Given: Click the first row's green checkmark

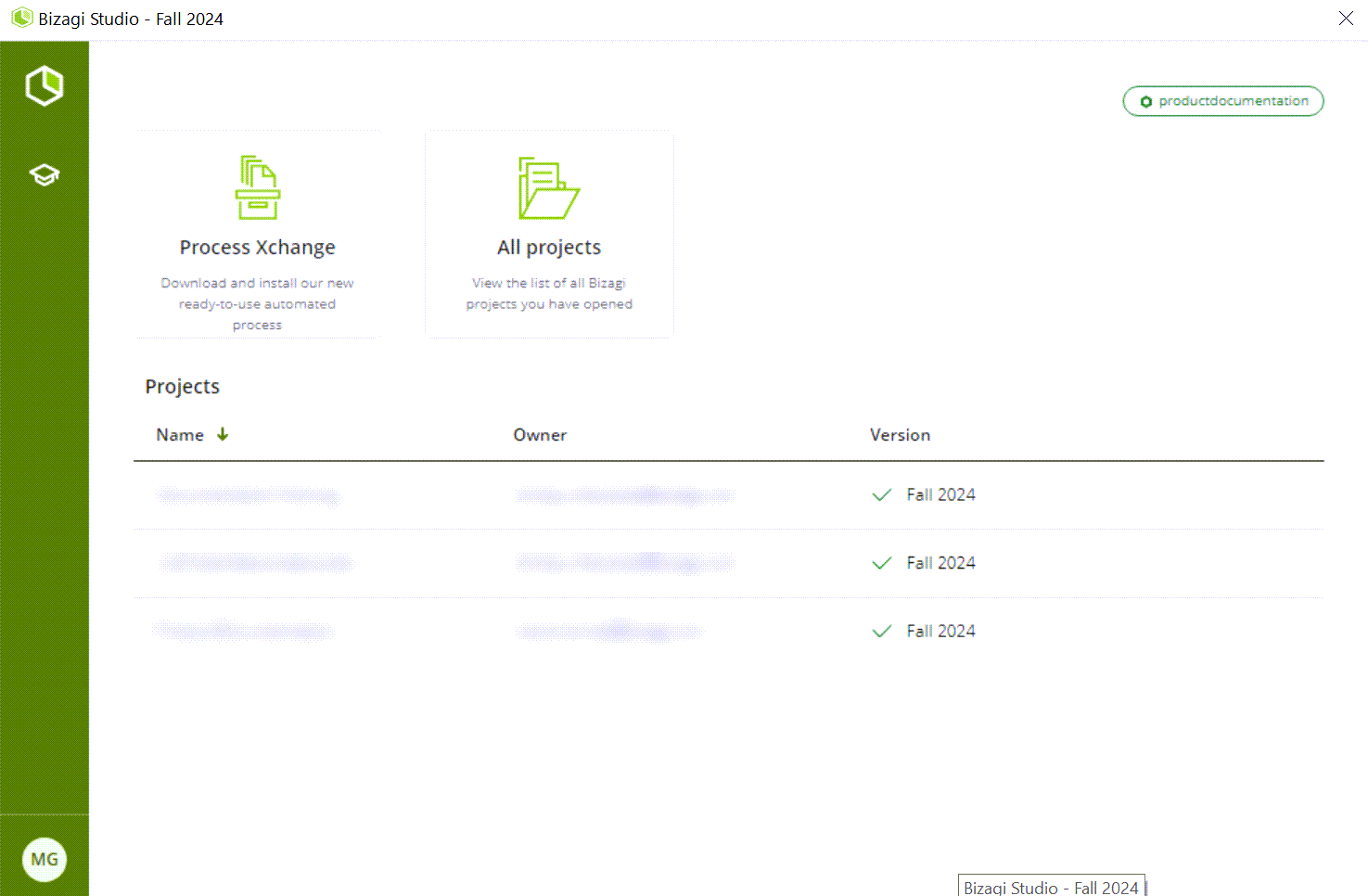Looking at the screenshot, I should (x=882, y=495).
